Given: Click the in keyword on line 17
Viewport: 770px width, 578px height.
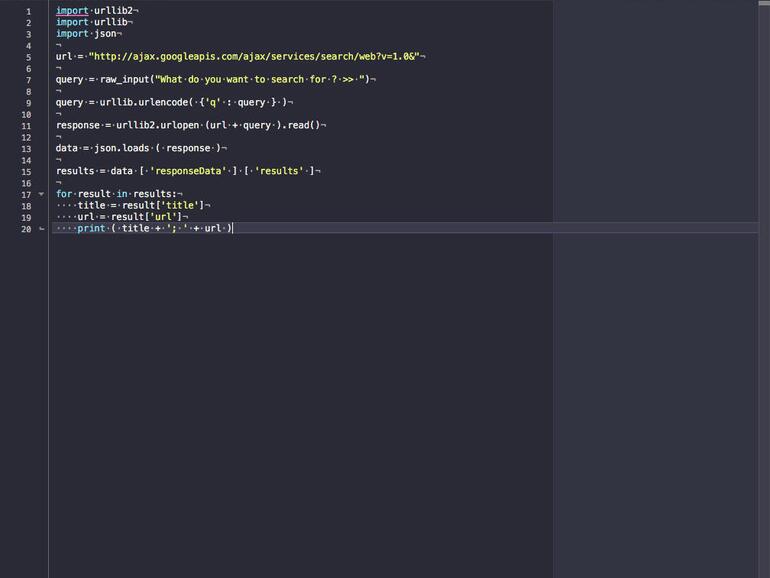Looking at the screenshot, I should 122,194.
